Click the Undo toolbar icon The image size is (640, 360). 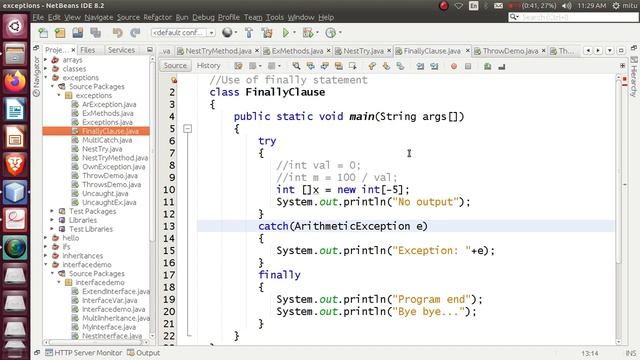[118, 33]
